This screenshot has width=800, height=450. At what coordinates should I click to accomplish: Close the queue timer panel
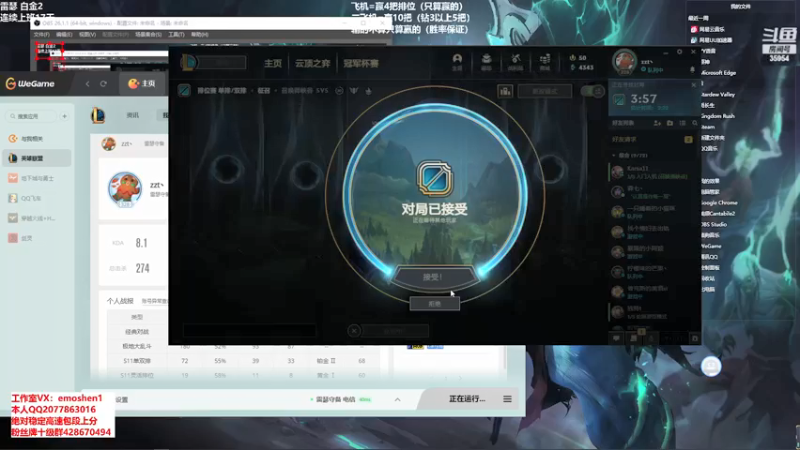693,85
